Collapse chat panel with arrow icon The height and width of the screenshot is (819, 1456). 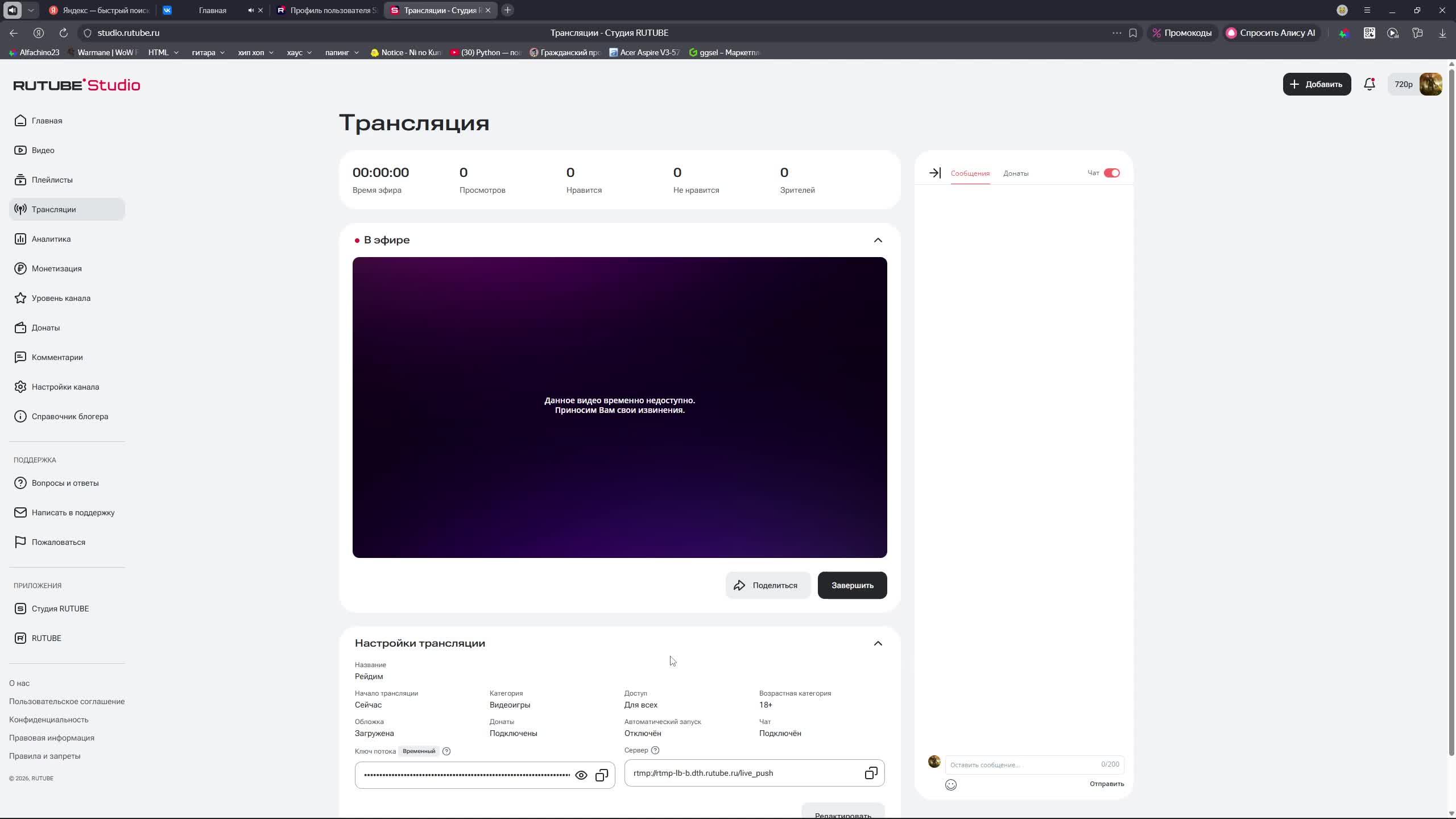pyautogui.click(x=934, y=173)
